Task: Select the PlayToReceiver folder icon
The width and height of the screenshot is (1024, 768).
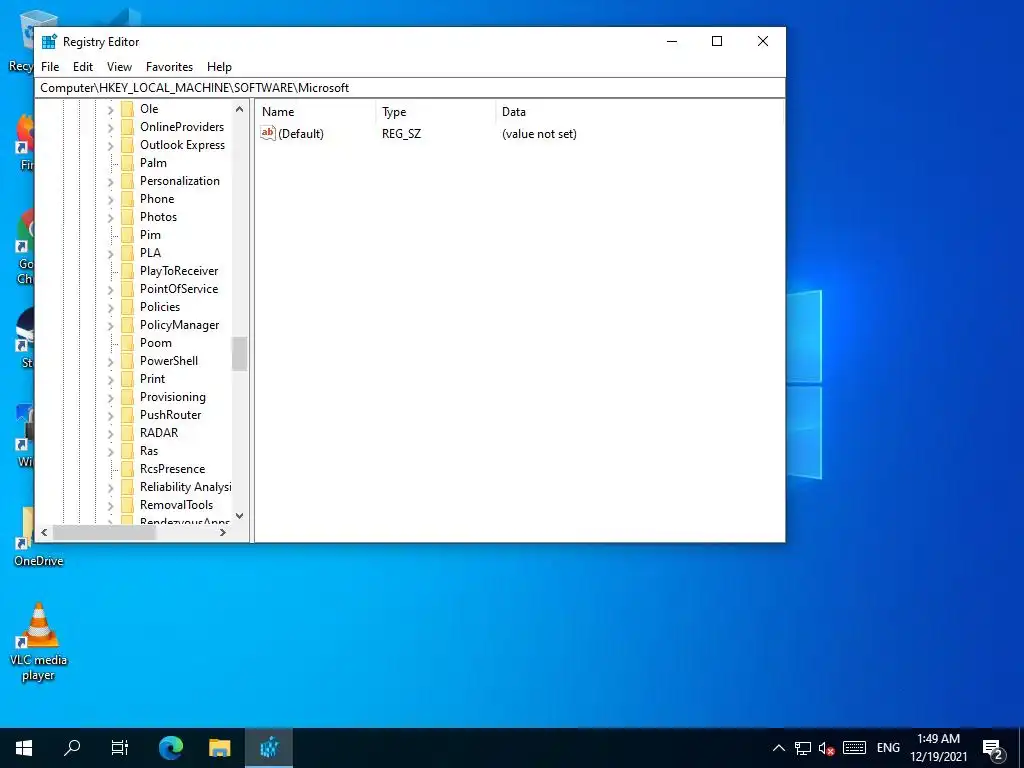Action: (x=127, y=271)
